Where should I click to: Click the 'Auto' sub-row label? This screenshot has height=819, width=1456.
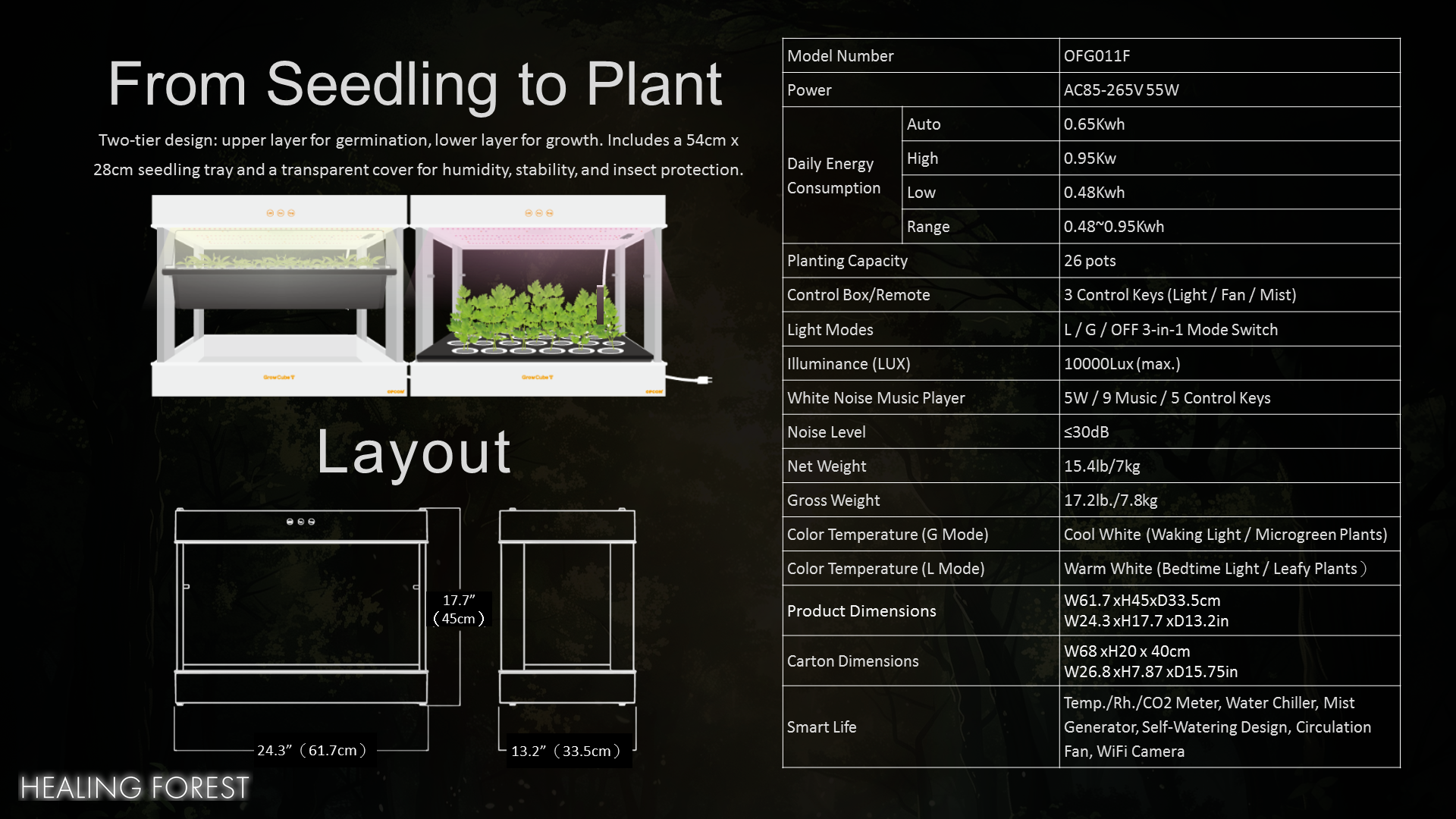pyautogui.click(x=924, y=124)
